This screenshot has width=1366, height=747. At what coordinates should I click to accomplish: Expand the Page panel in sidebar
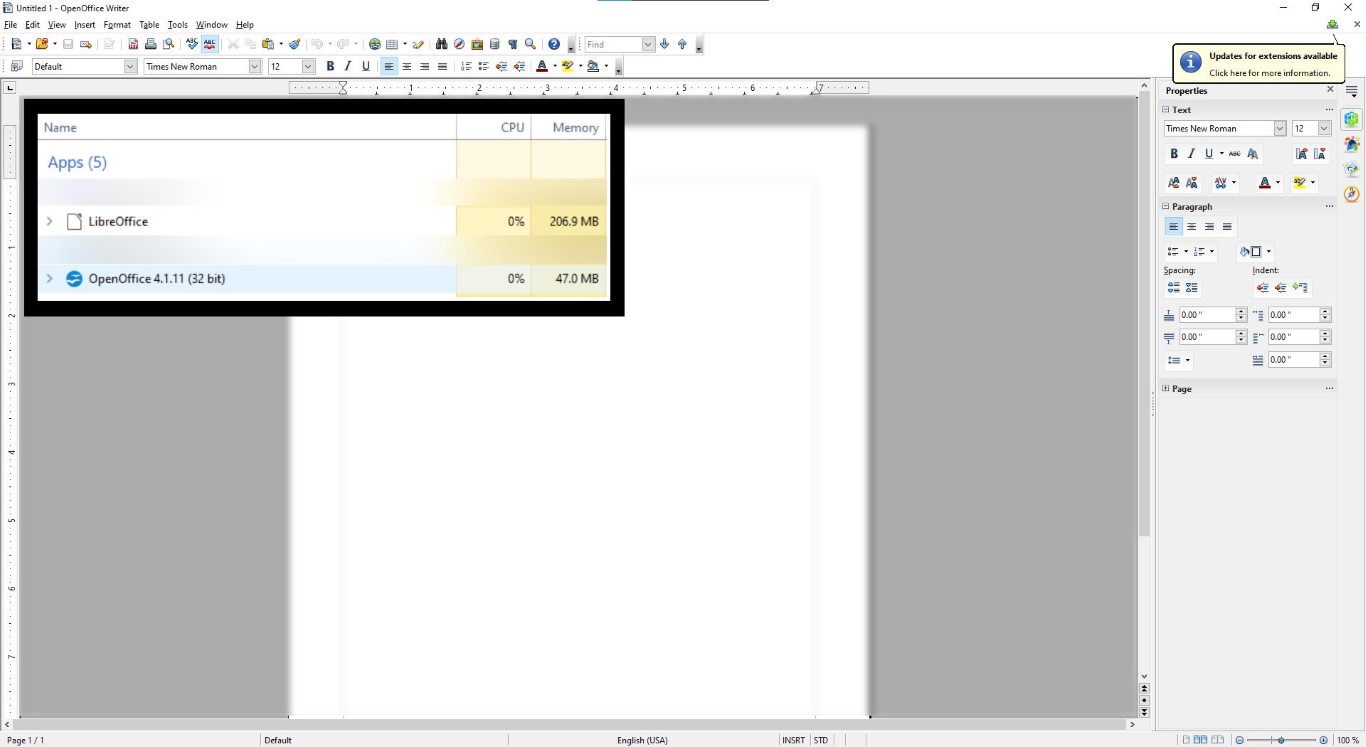[x=1165, y=389]
